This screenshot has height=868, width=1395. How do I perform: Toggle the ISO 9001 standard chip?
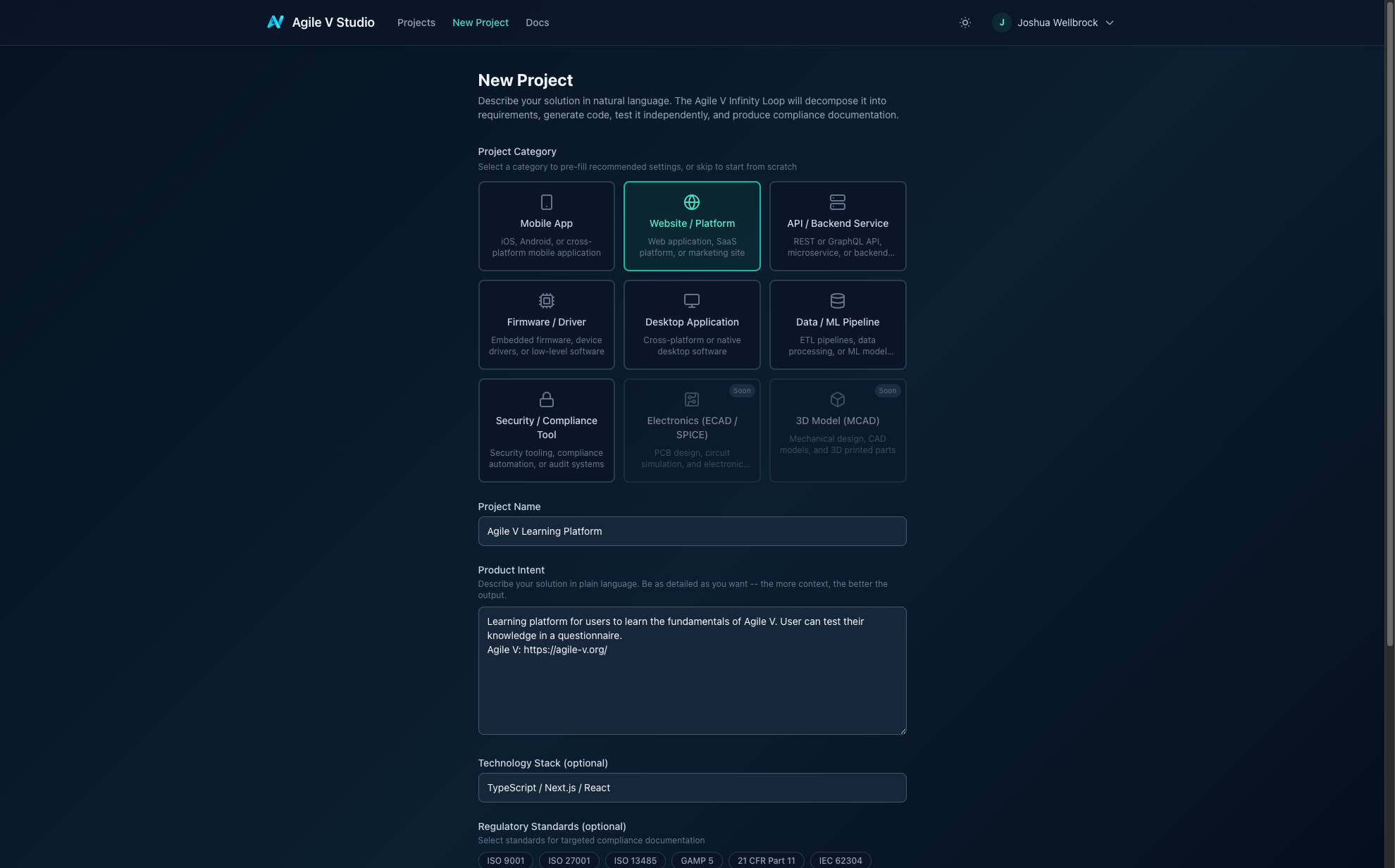pyautogui.click(x=505, y=860)
